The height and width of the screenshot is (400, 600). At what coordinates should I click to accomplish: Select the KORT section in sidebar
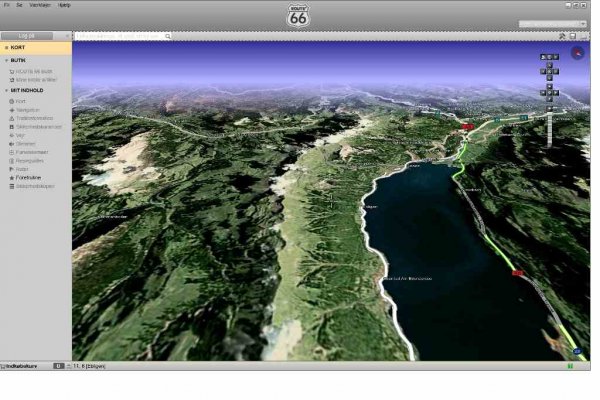(x=18, y=47)
